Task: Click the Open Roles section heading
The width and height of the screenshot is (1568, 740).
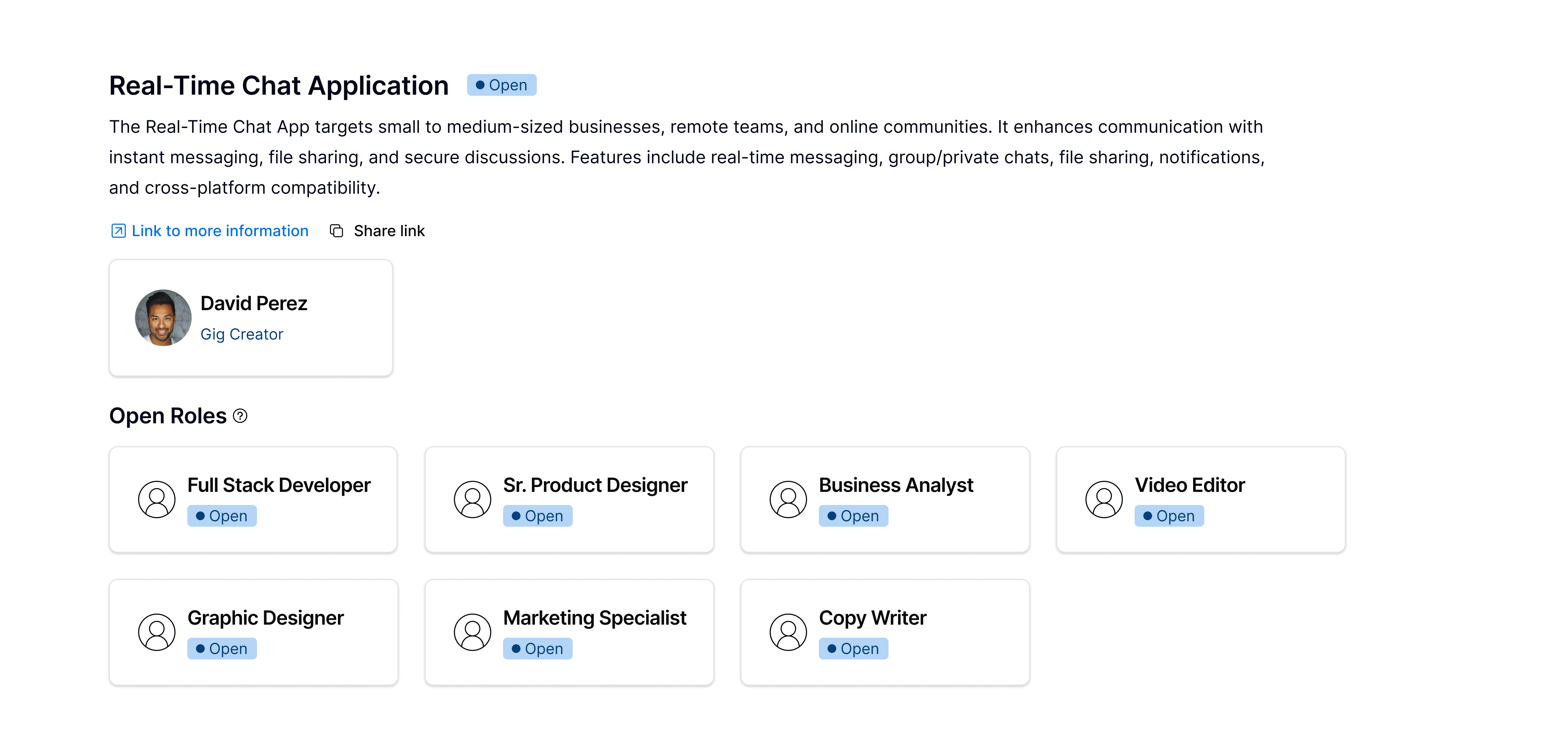Action: (x=167, y=416)
